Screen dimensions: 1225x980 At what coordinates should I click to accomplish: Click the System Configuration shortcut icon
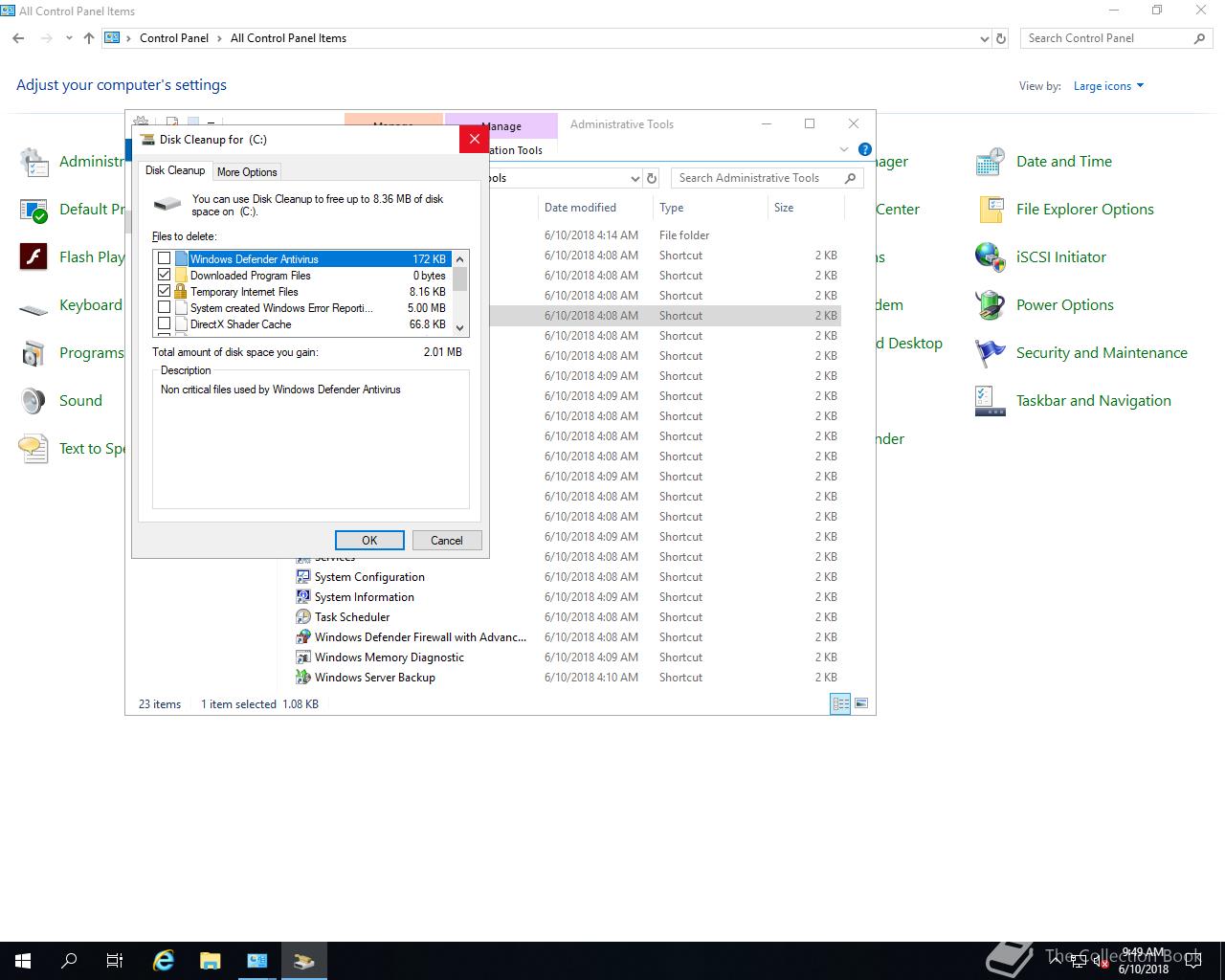pos(303,576)
